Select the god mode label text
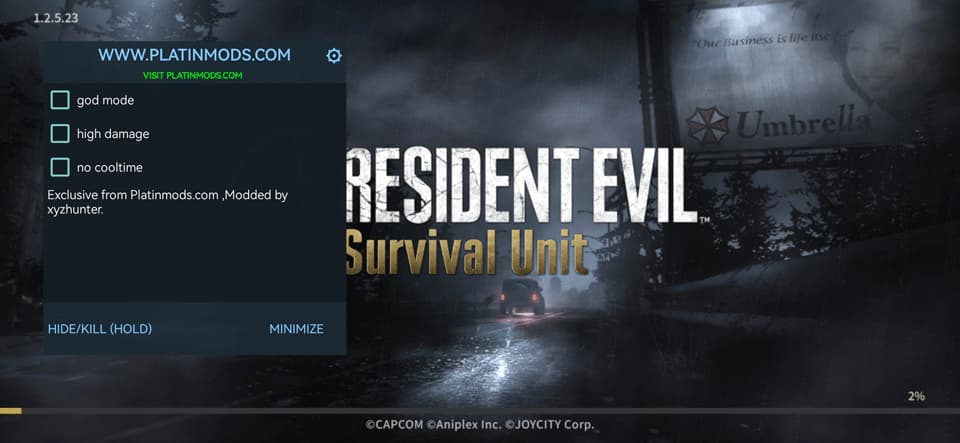This screenshot has width=960, height=443. (x=105, y=100)
